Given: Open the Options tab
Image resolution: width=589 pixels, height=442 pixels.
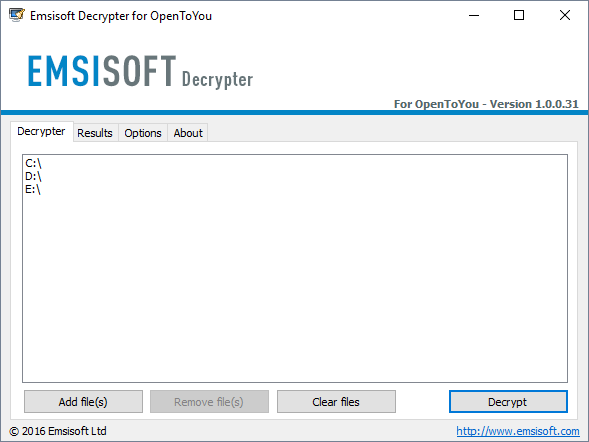Looking at the screenshot, I should 143,133.
